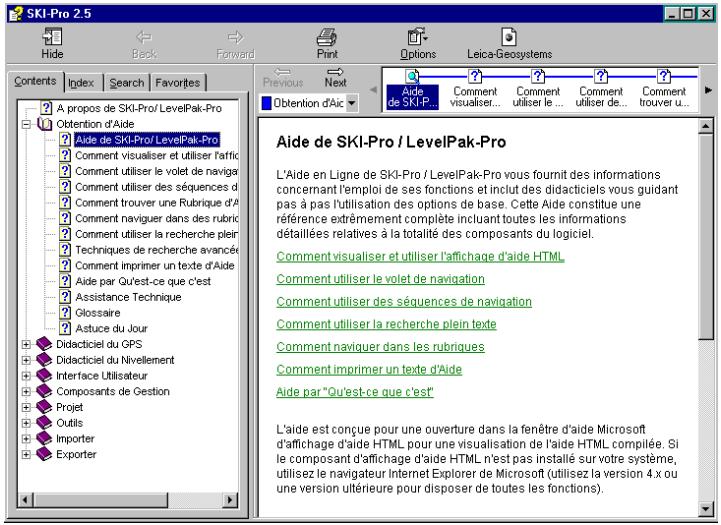
Task: Go to Previous topic arrow
Action: 282,72
